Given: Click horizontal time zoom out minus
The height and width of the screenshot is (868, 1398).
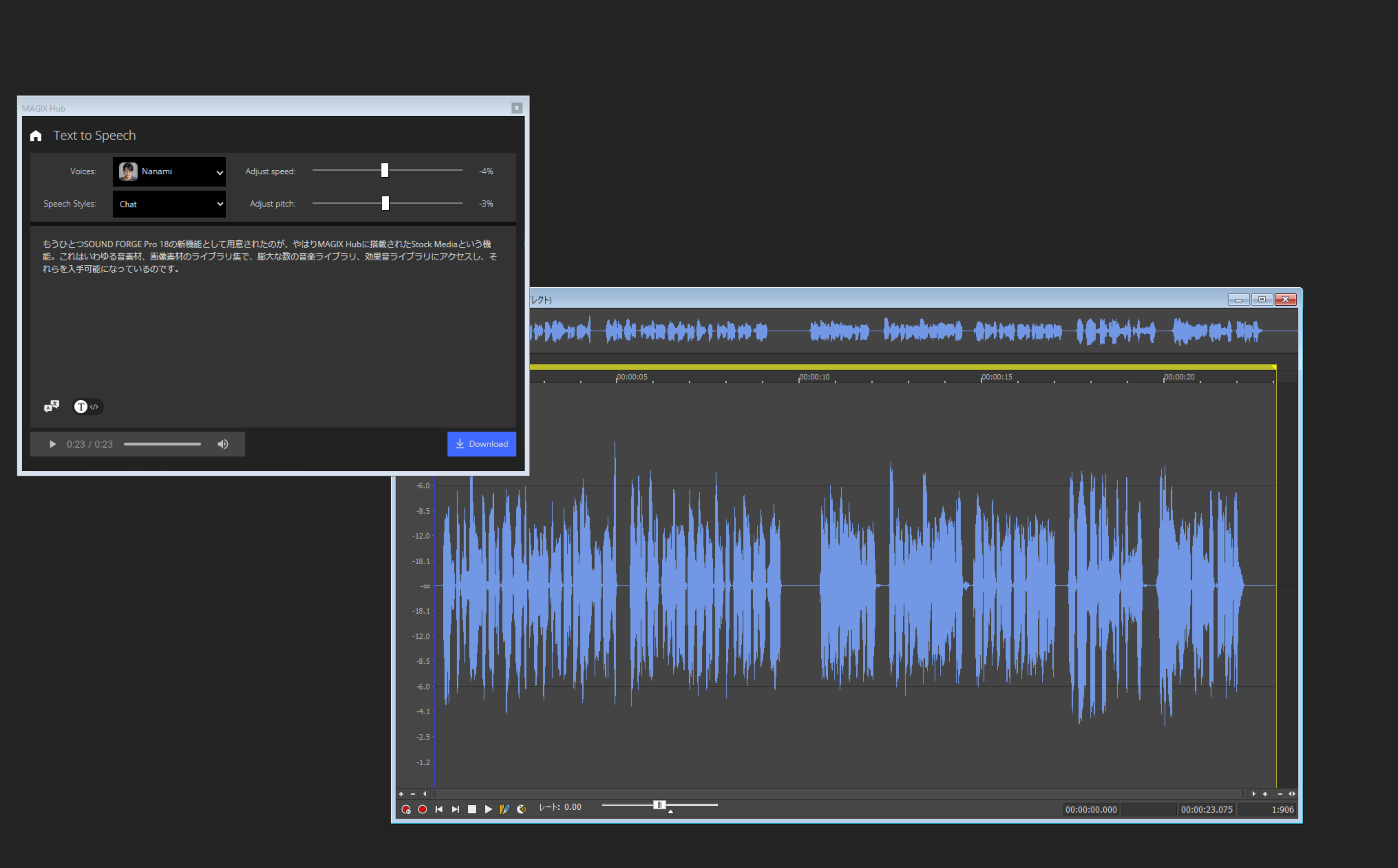Looking at the screenshot, I should pos(1280,794).
